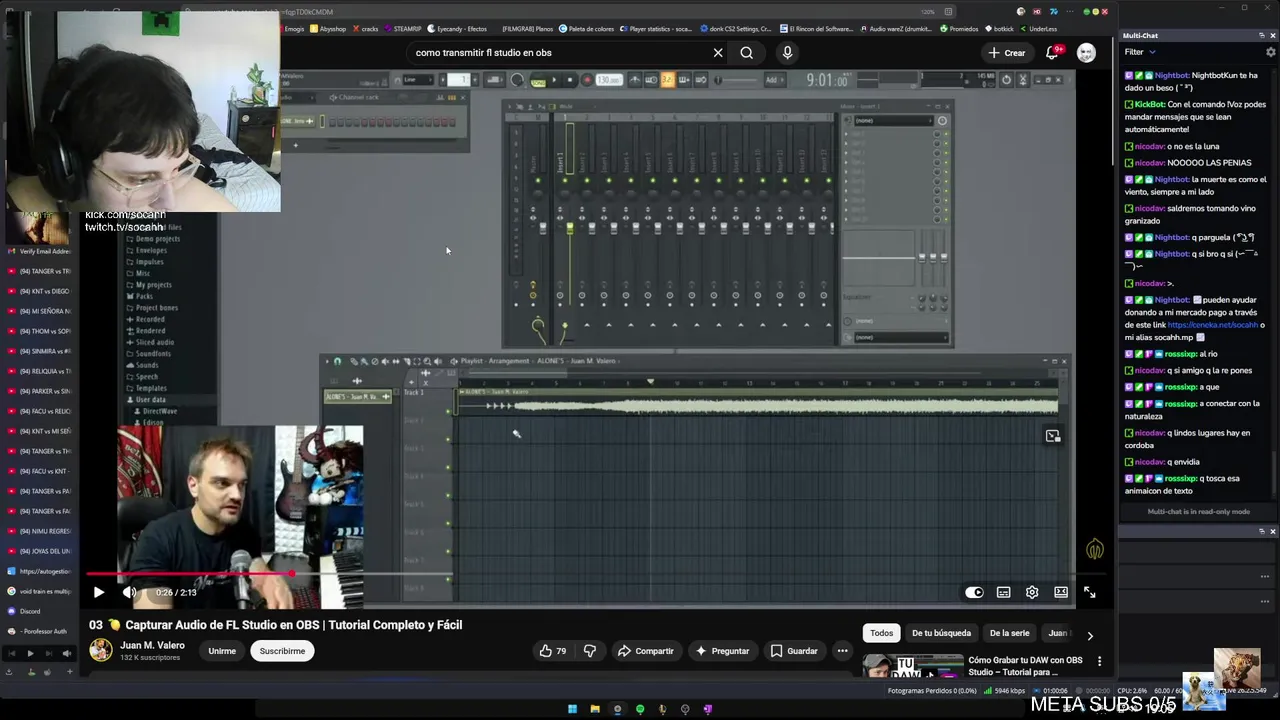Select the Todos filter chip
The height and width of the screenshot is (720, 1280).
pos(881,633)
